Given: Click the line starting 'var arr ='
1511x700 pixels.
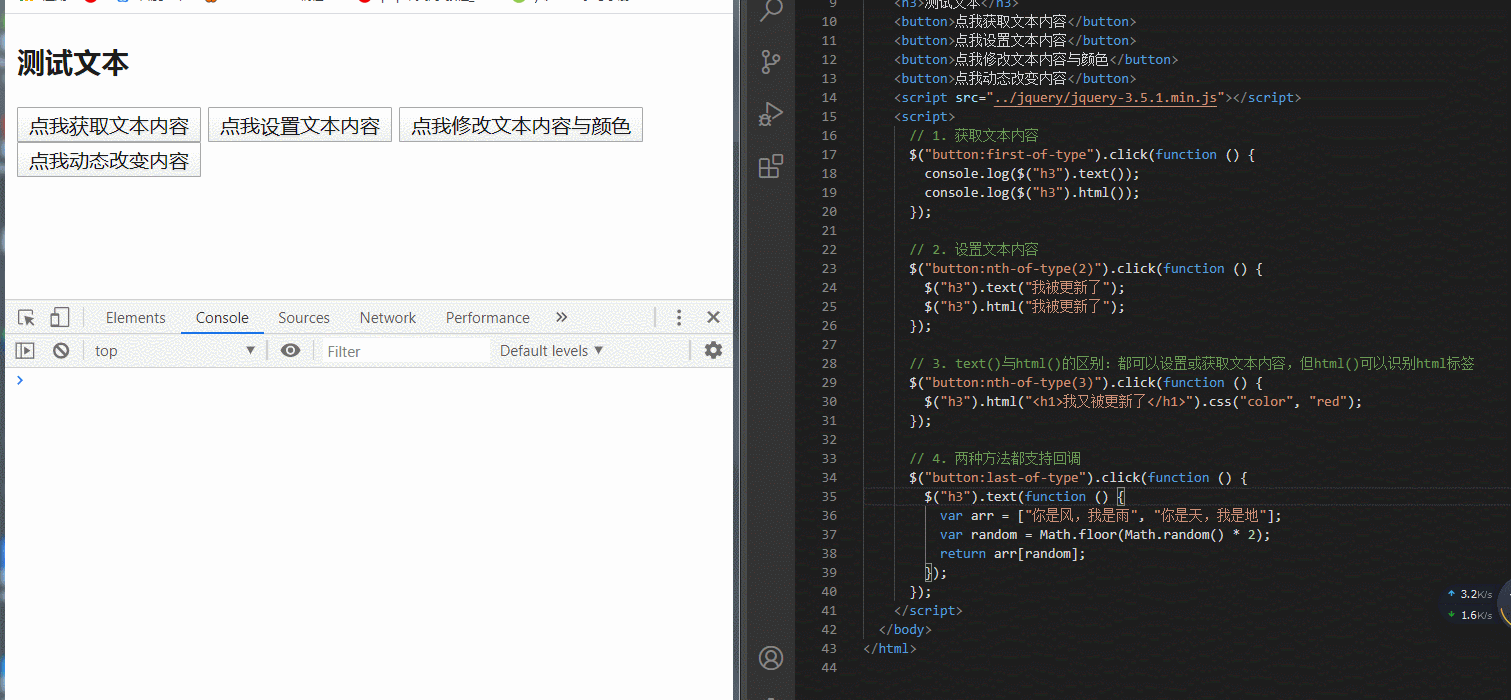Looking at the screenshot, I should (1110, 516).
